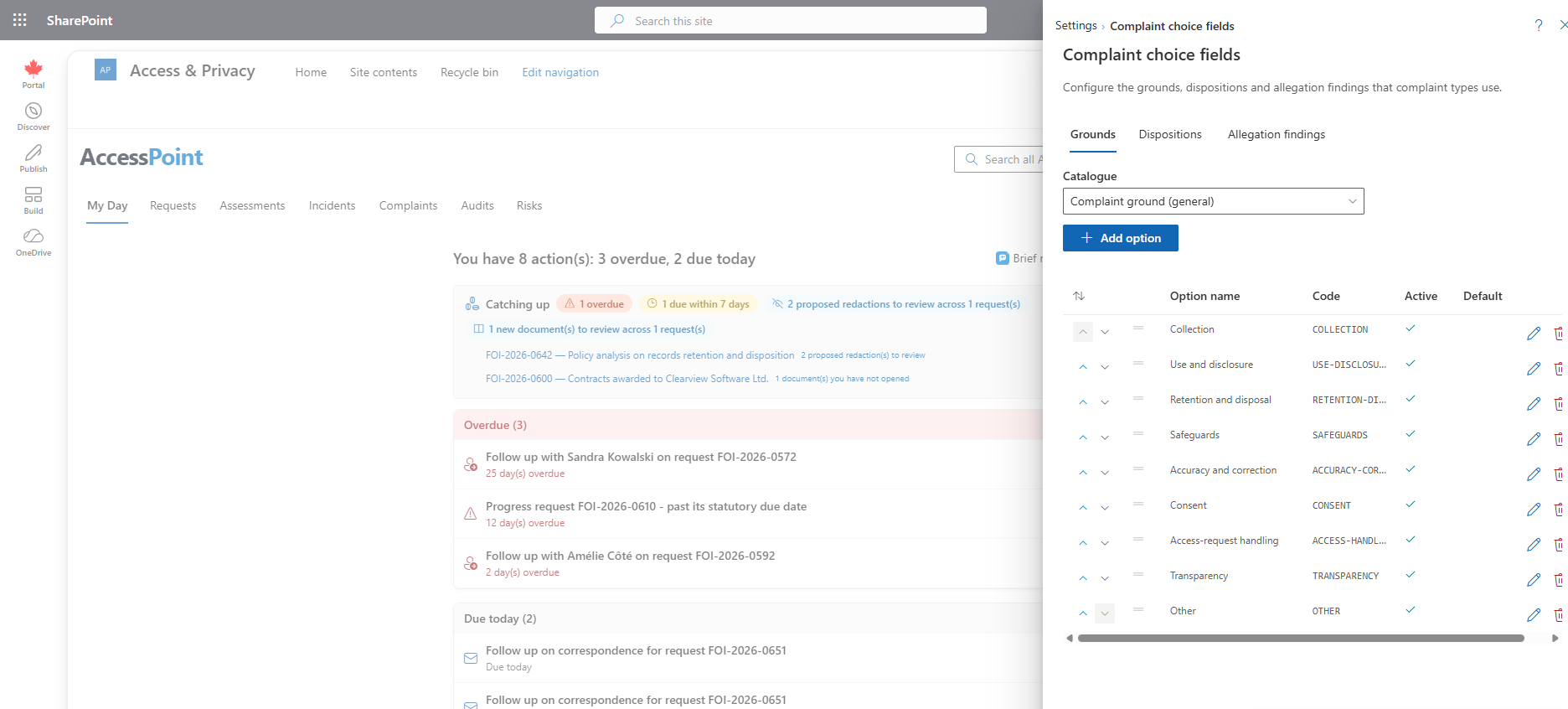Click the sort order icon in table header

(1079, 296)
